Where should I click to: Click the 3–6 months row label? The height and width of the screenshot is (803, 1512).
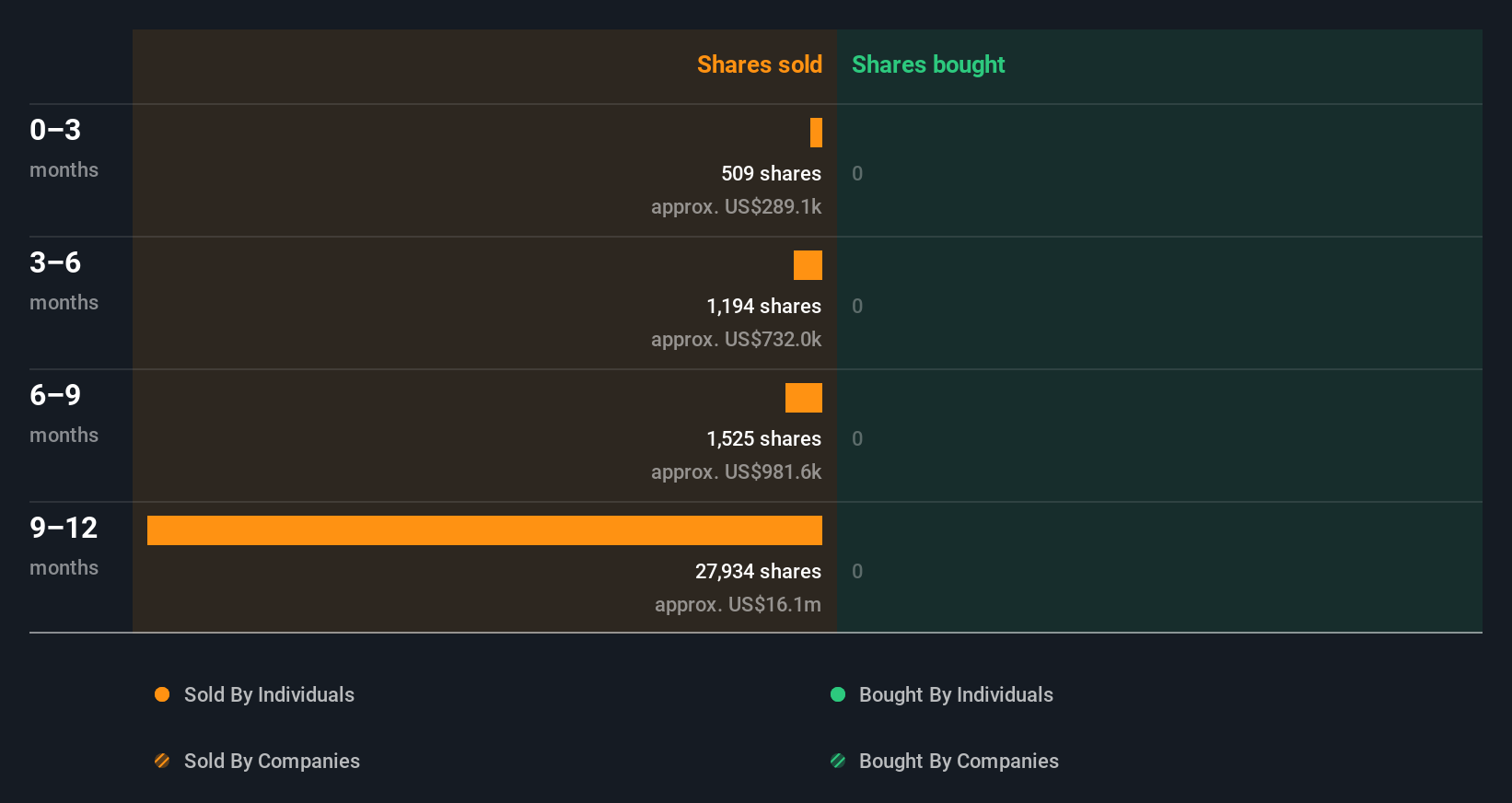(x=64, y=281)
